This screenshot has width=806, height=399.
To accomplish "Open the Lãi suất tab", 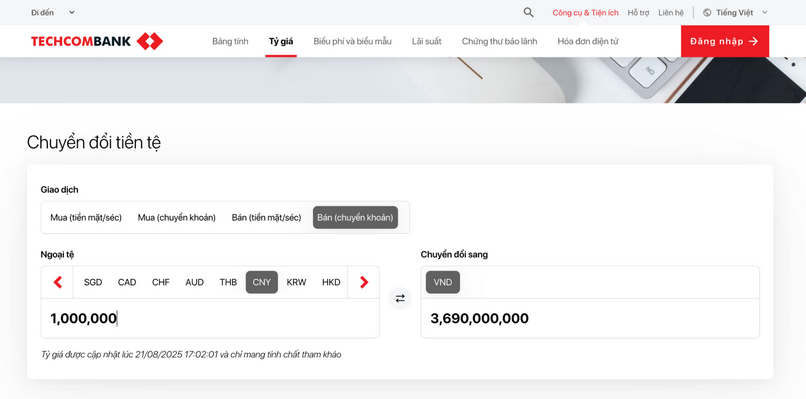I will tap(426, 41).
